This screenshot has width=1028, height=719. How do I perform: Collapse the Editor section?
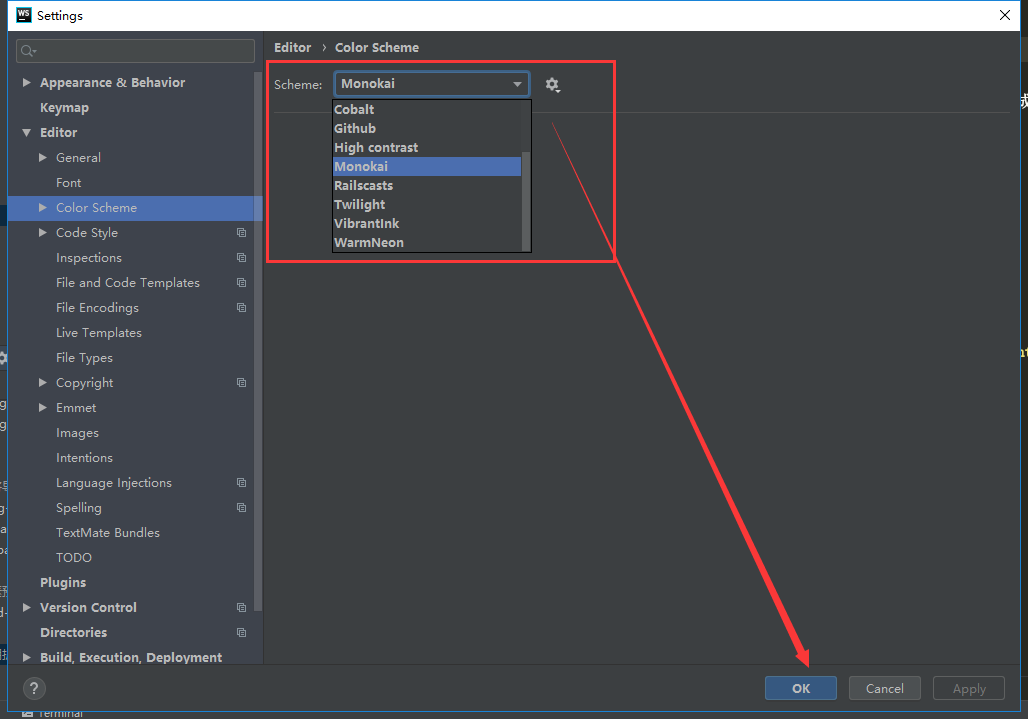pyautogui.click(x=27, y=132)
